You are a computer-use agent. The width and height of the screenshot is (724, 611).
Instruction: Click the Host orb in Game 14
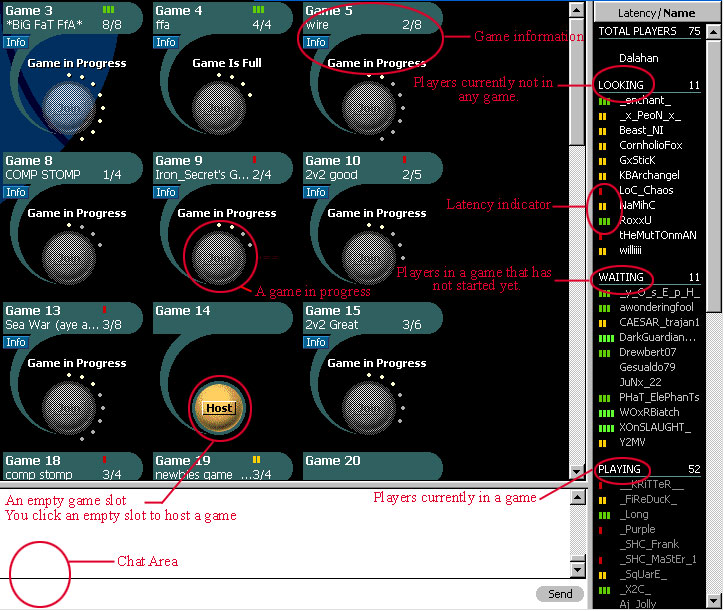218,408
